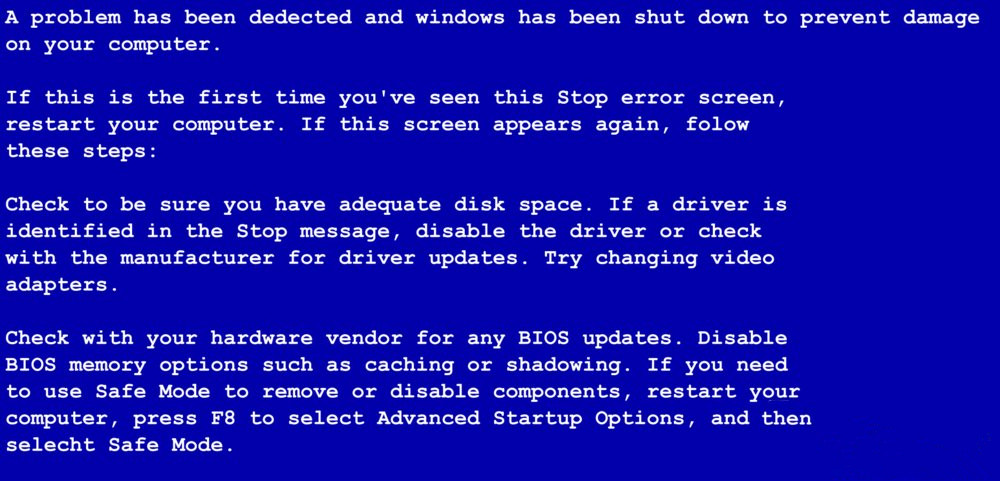Click 'Stop error screen,' phrase
The height and width of the screenshot is (481, 1000).
672,98
